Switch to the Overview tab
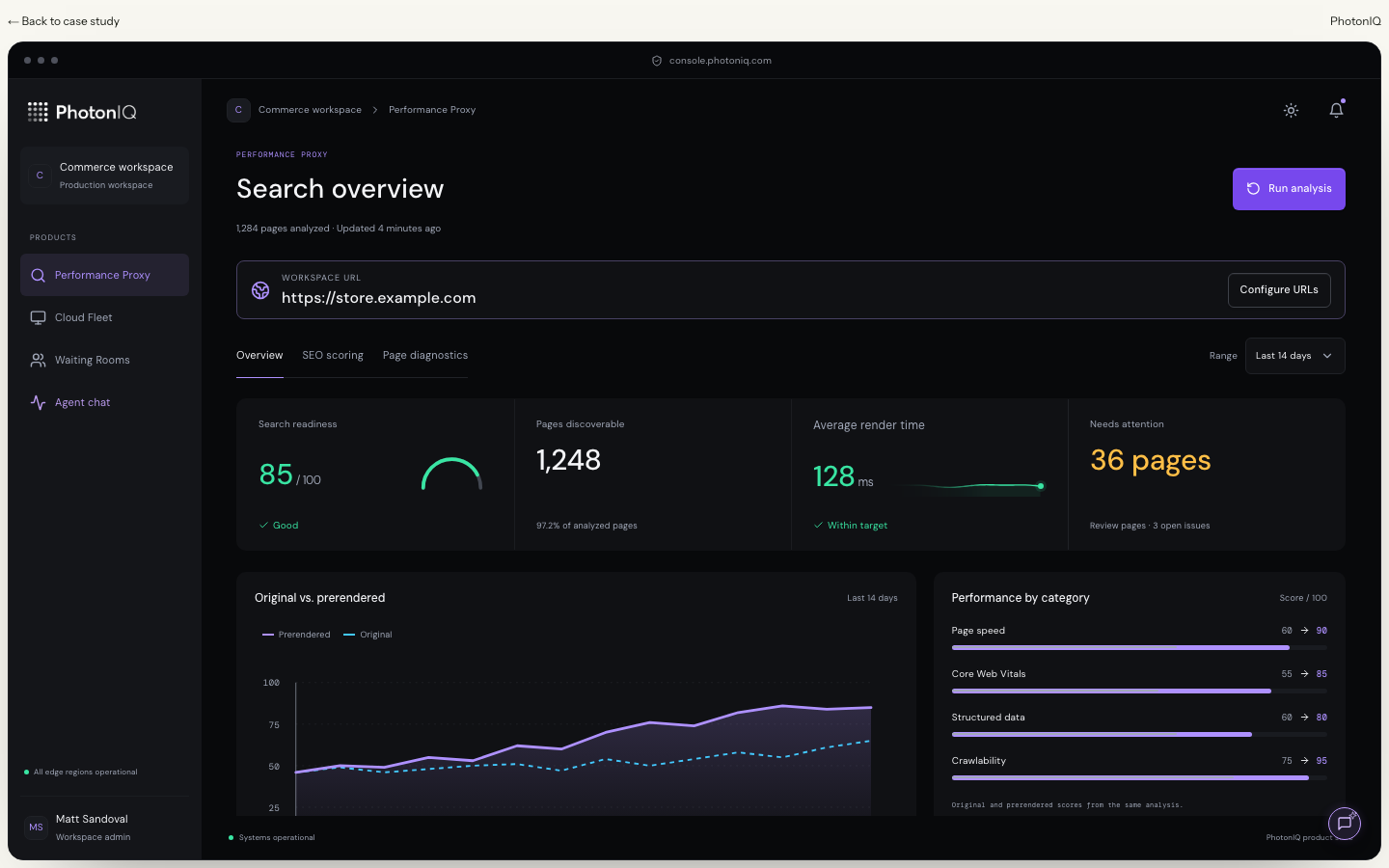The image size is (1389, 868). click(x=259, y=356)
